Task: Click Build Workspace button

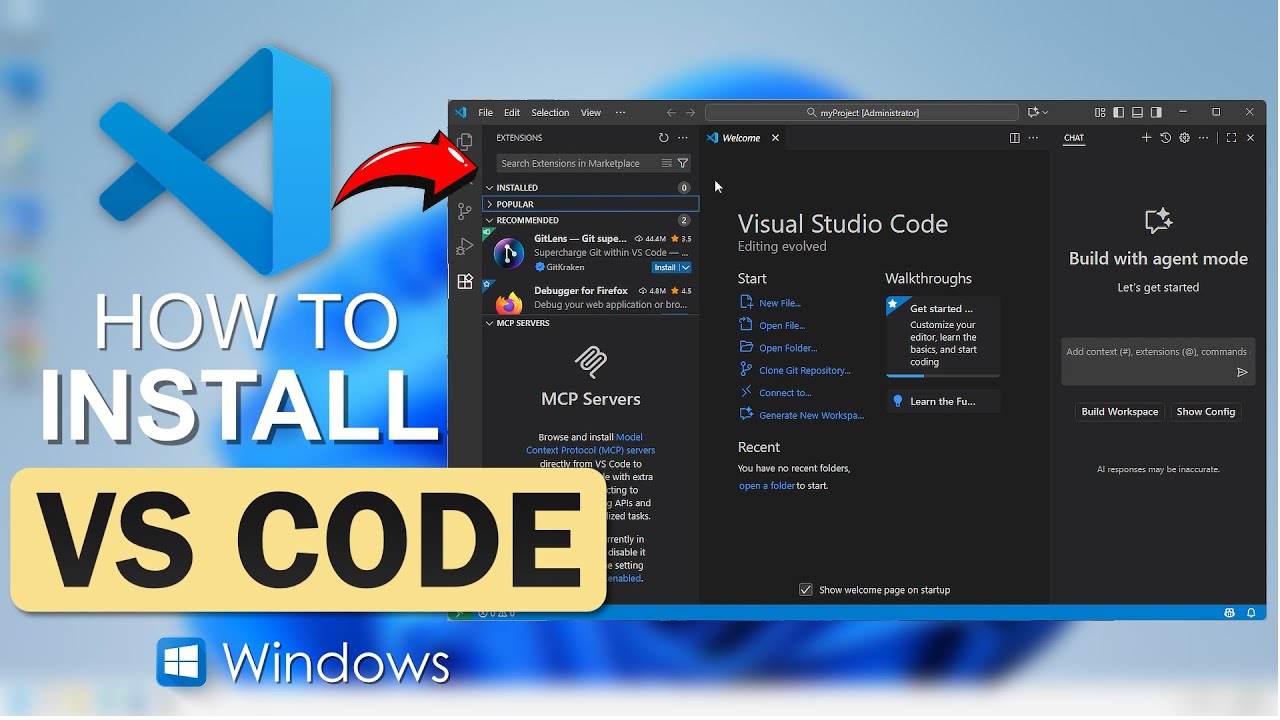Action: 1119,412
